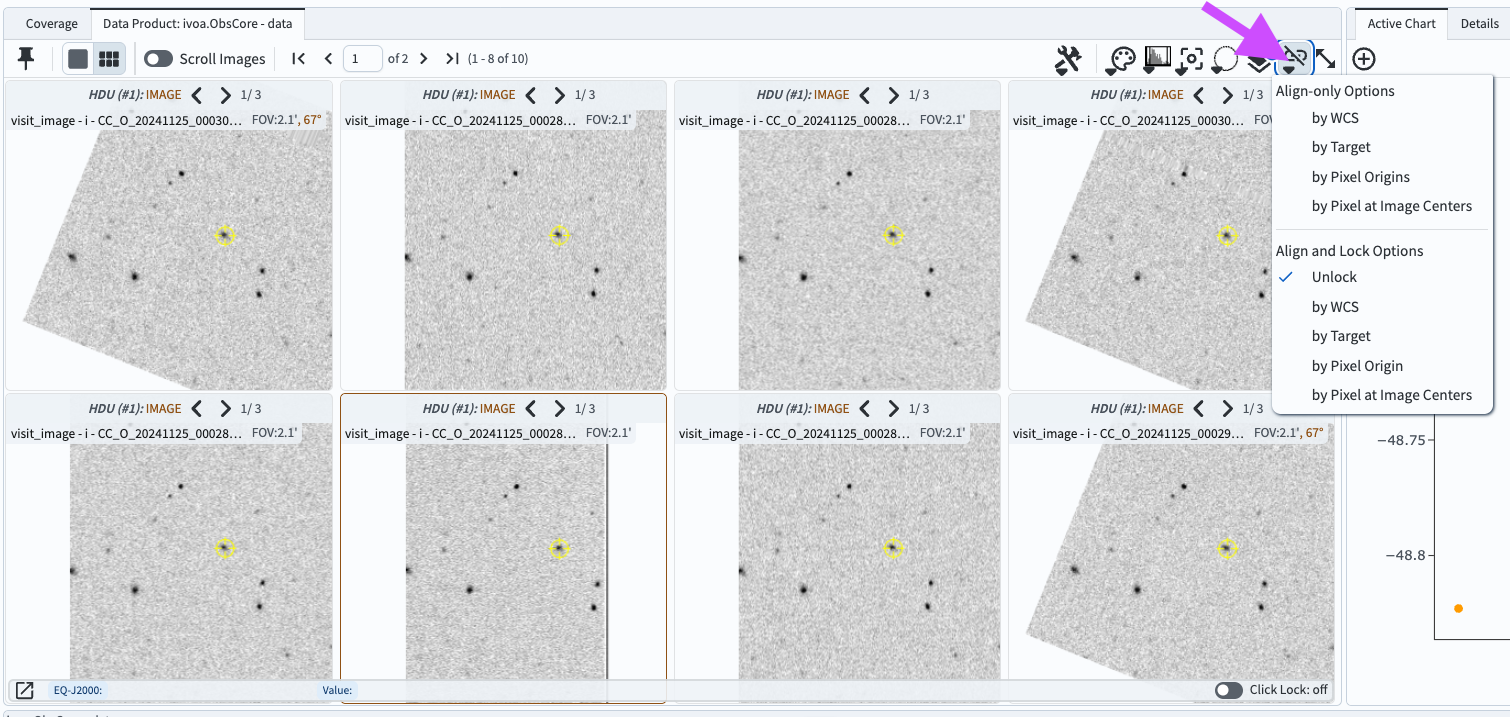
Task: Pin the image panel with the pin icon
Action: coord(26,58)
